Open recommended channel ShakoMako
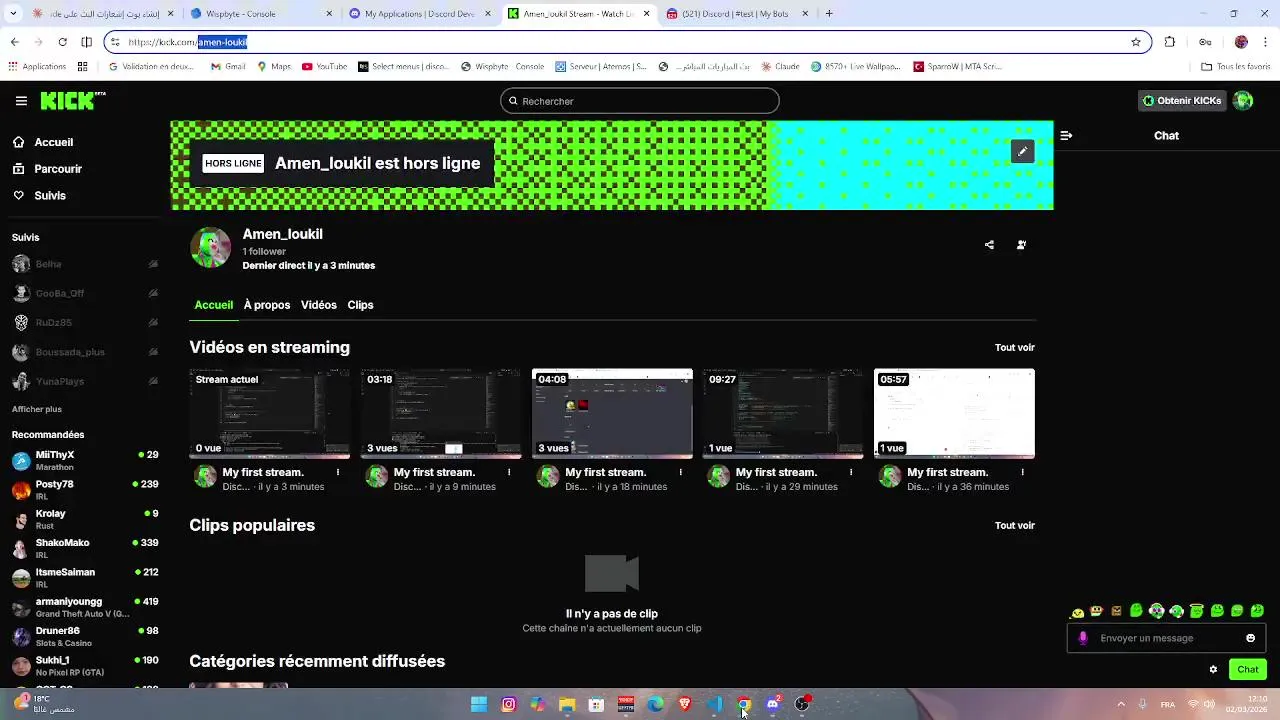The width and height of the screenshot is (1280, 720). pyautogui.click(x=85, y=548)
